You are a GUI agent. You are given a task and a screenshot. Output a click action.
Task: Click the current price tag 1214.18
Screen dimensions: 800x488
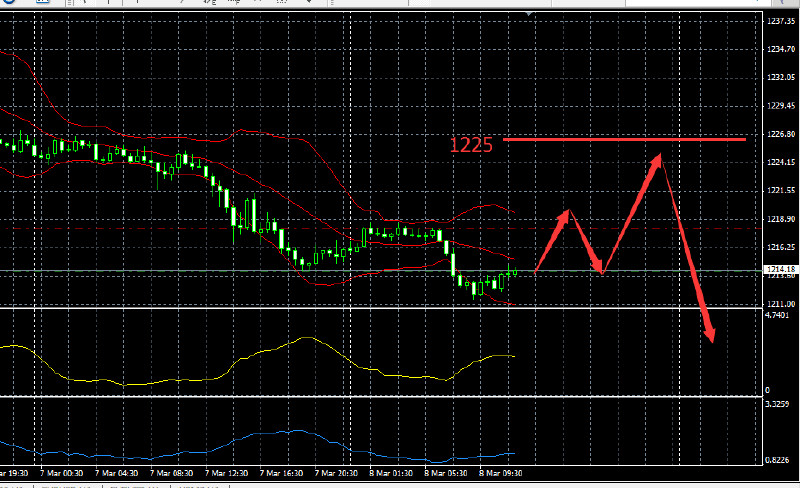pos(780,269)
